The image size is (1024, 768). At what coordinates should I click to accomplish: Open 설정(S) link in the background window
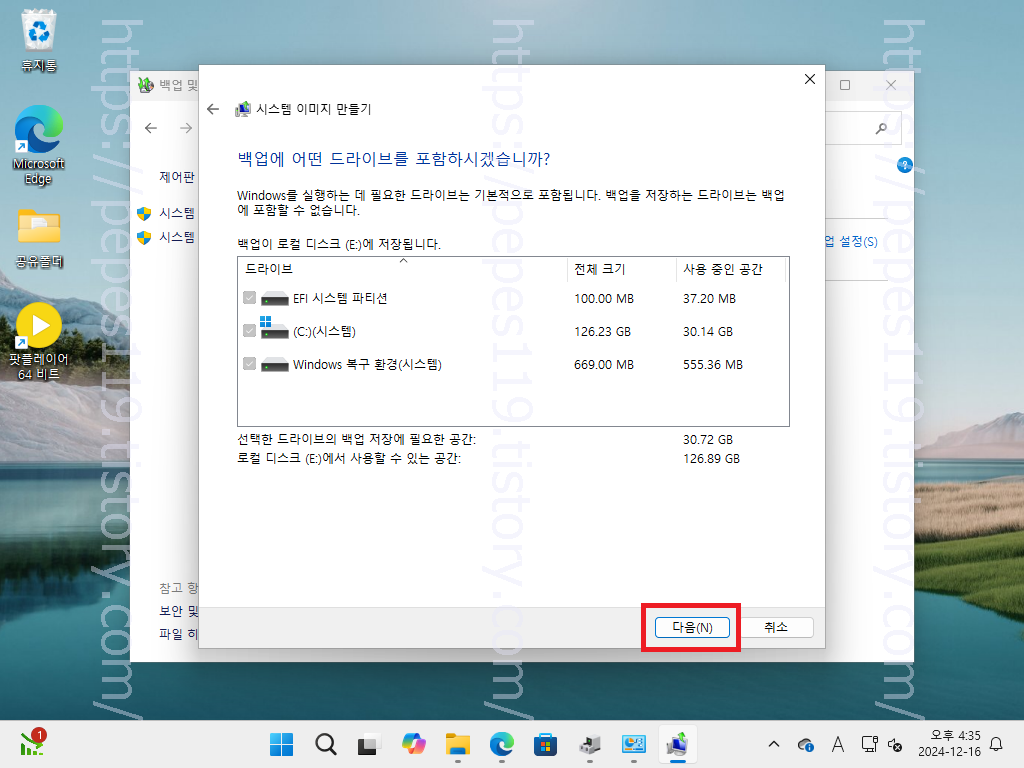(852, 242)
